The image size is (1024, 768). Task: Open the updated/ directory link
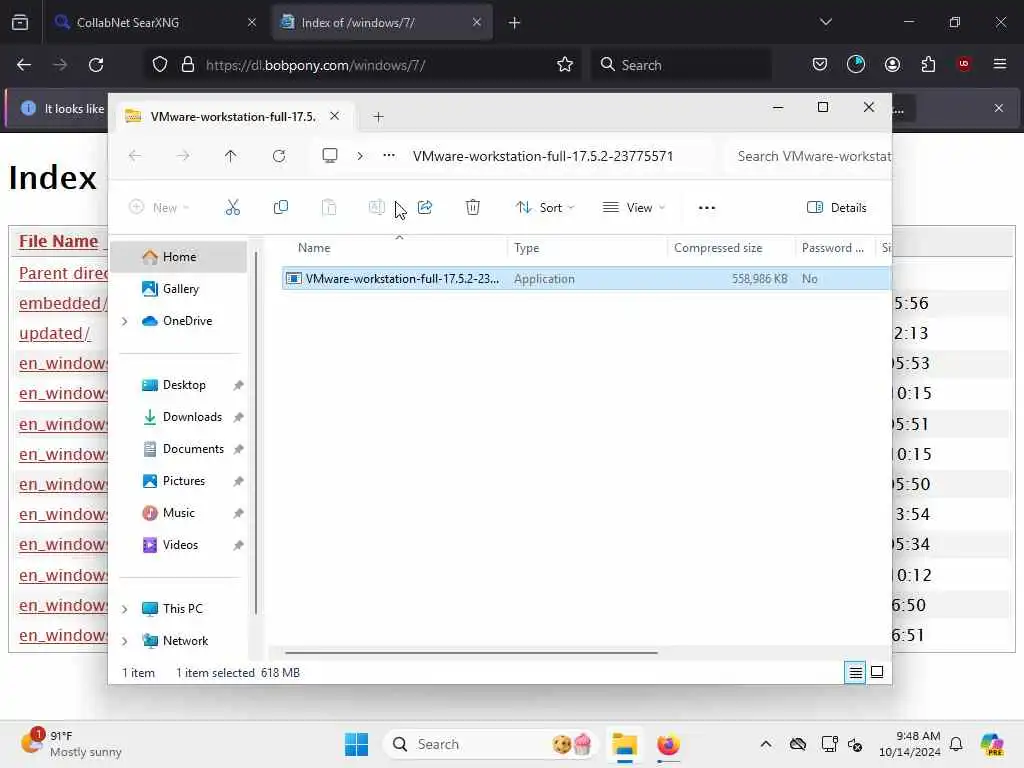point(55,333)
